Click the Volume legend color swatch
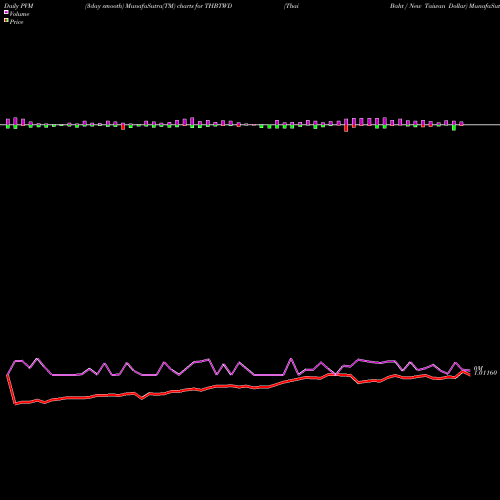The height and width of the screenshot is (500, 500). pyautogui.click(x=6, y=12)
